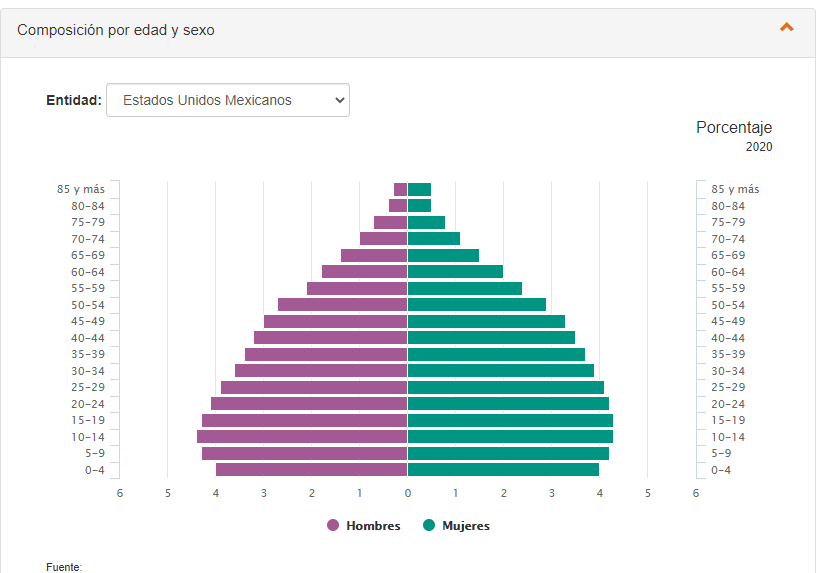Open the Entidad dropdown selector
The width and height of the screenshot is (833, 573).
click(x=228, y=100)
